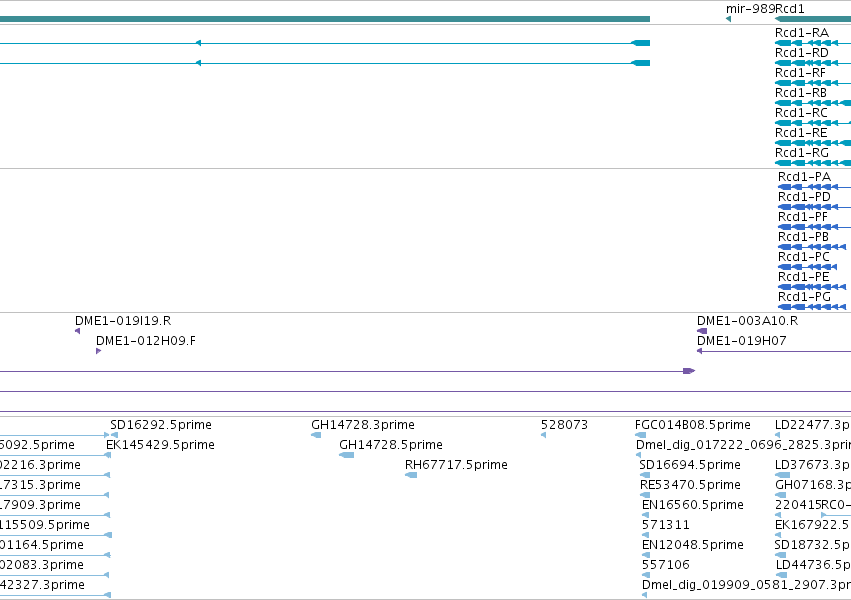This screenshot has width=851, height=600.
Task: Select the RH67717.5prime EST block
Action: (411, 475)
